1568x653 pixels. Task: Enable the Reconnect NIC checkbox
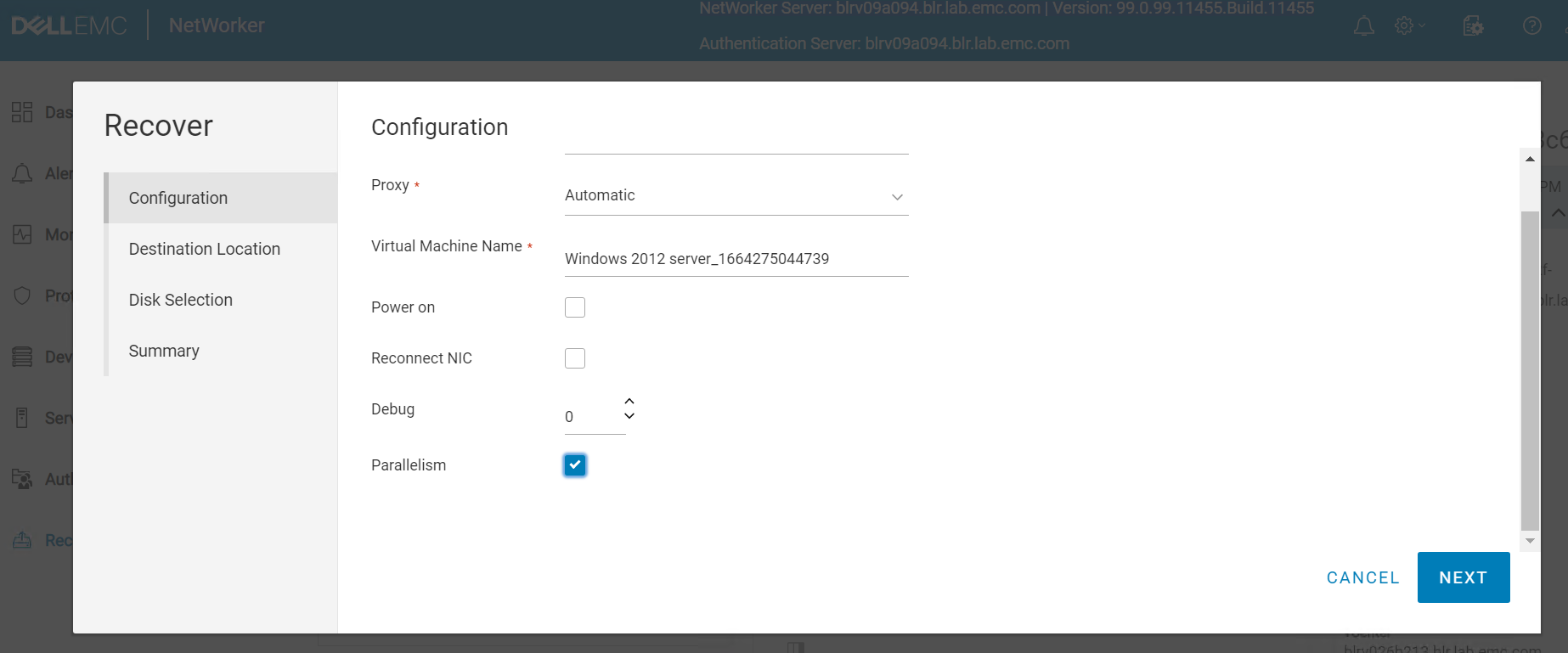[575, 358]
